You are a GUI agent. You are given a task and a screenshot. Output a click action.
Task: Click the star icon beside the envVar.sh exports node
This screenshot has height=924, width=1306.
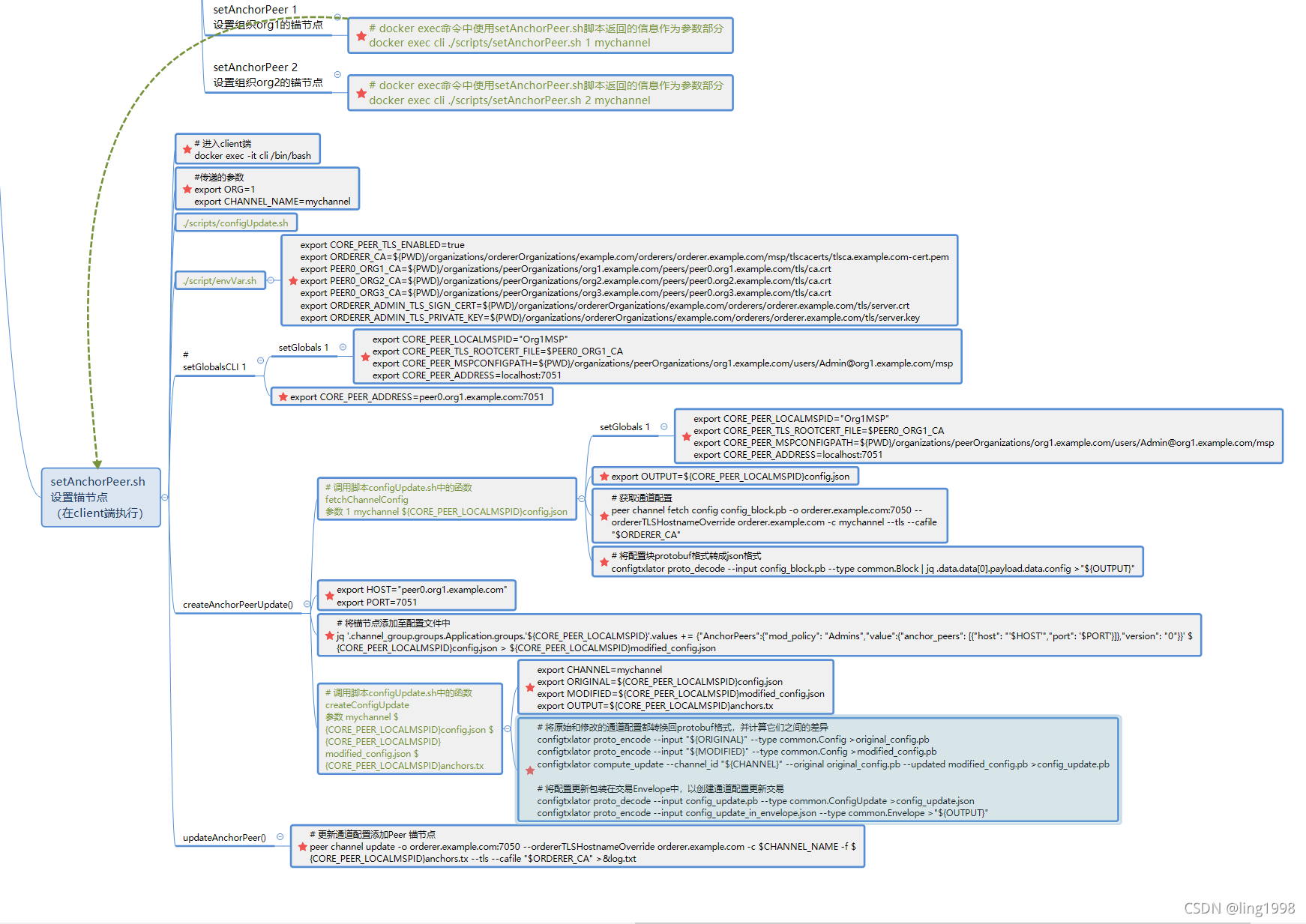point(292,281)
